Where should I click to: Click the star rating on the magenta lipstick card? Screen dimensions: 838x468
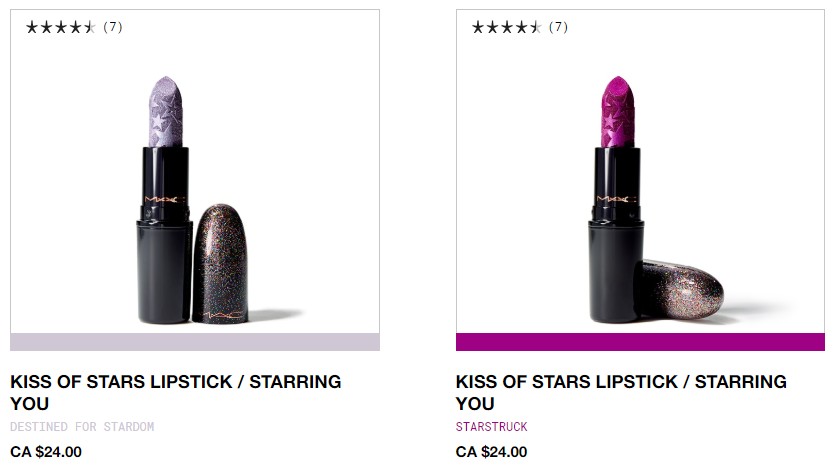(x=507, y=28)
